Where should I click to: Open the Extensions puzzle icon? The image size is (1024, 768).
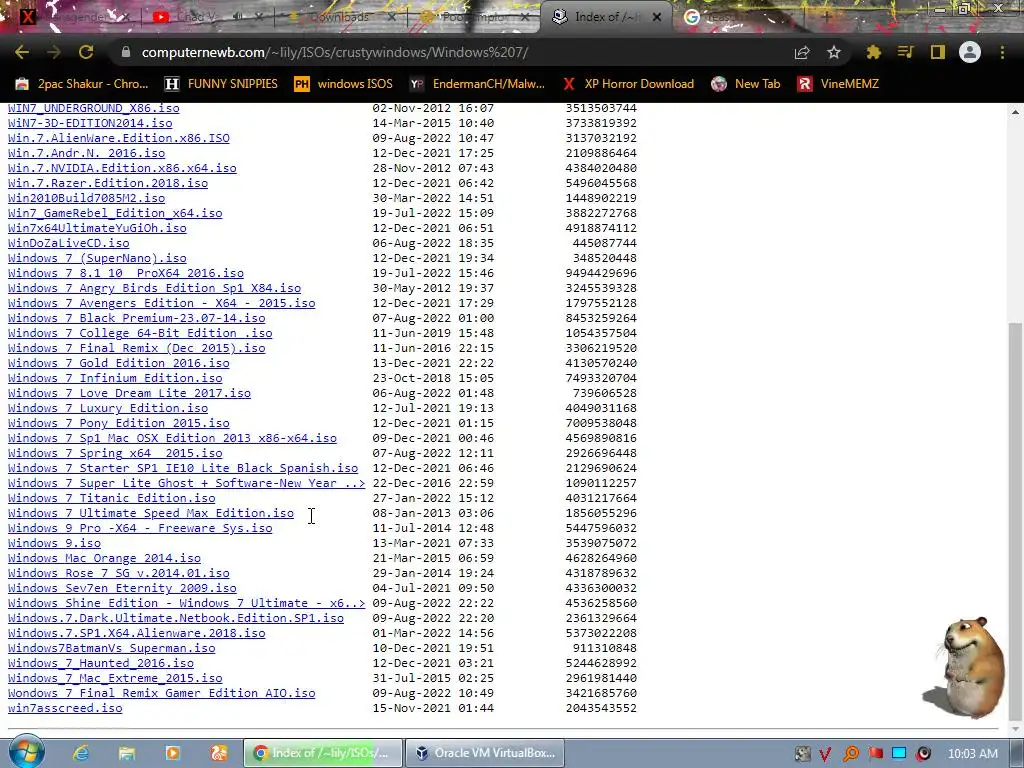pos(873,52)
